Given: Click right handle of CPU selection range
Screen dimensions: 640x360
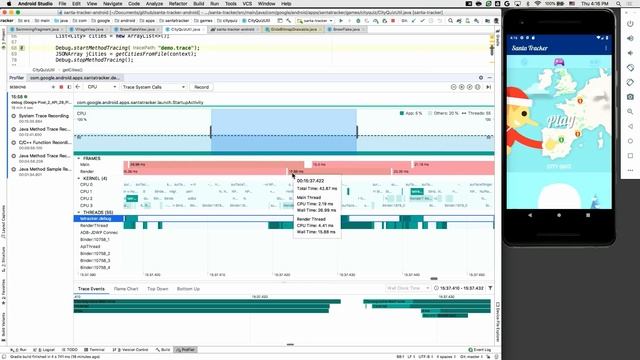Looking at the screenshot, I should coord(357,132).
